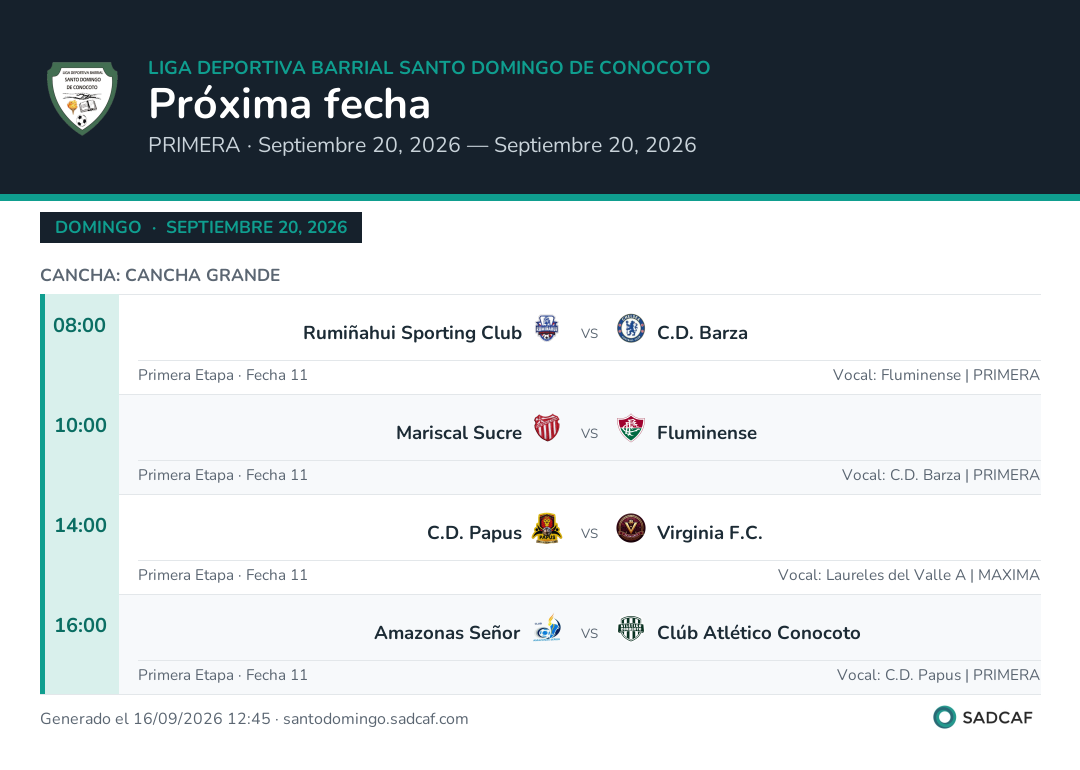Click the Rumiñahui Sporting Club crest

point(547,329)
